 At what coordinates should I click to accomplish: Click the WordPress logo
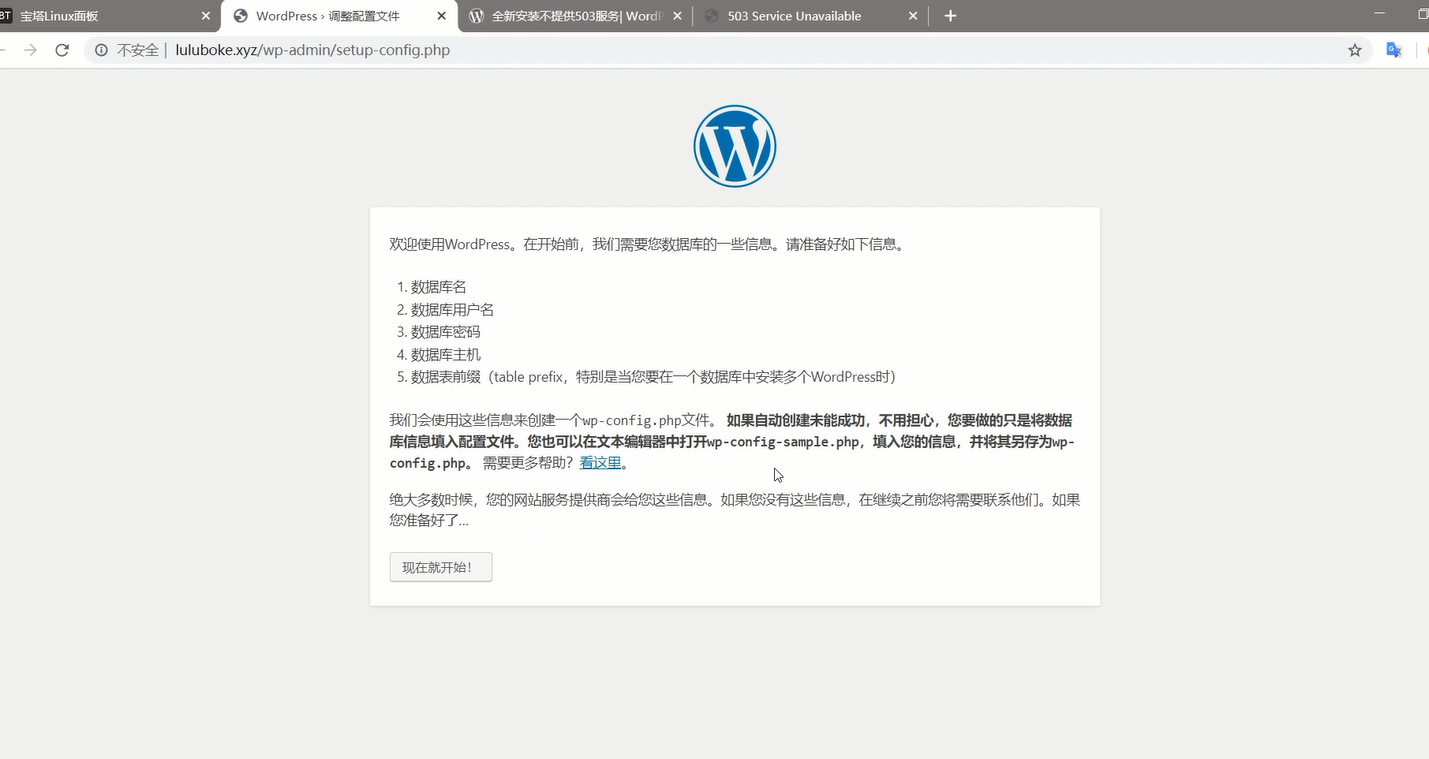735,146
